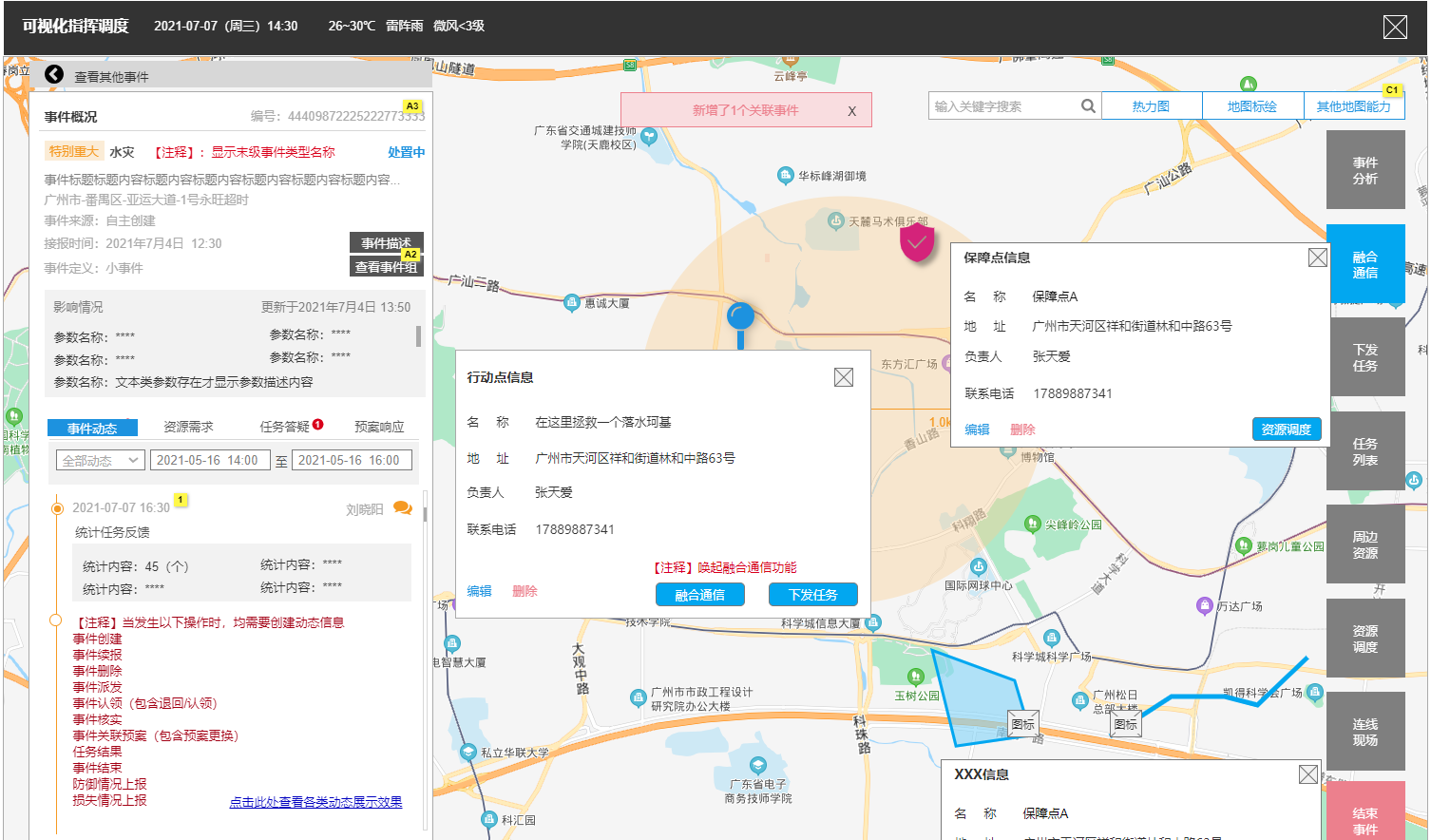Click the 2021-07-07 16:30 timeline marker
1431x840 pixels.
(57, 508)
